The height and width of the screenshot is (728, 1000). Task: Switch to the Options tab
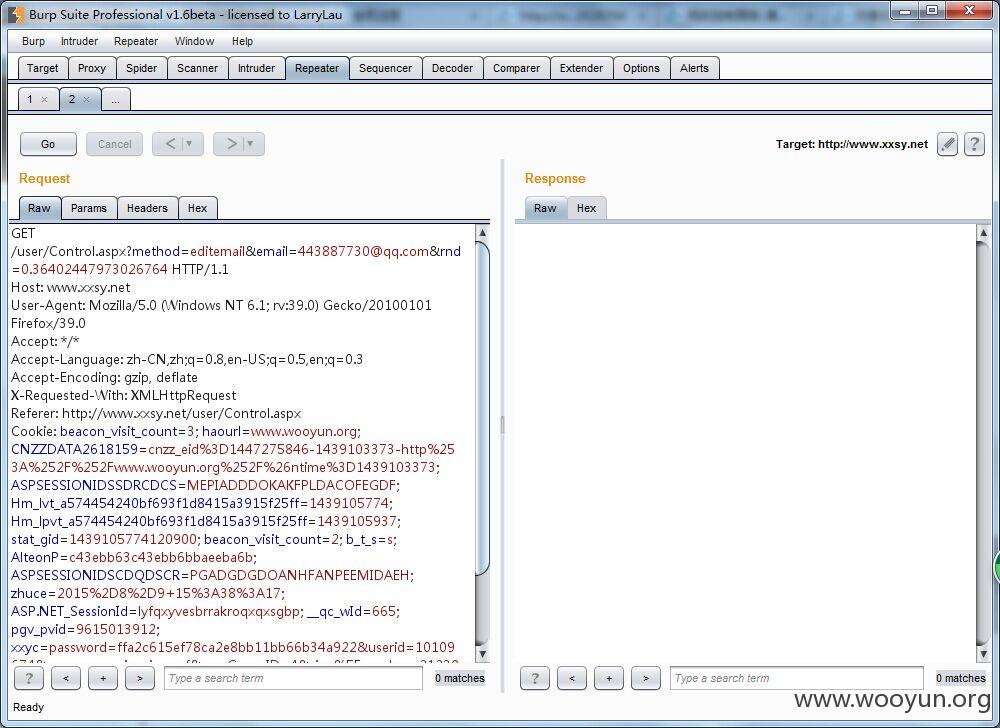coord(641,68)
